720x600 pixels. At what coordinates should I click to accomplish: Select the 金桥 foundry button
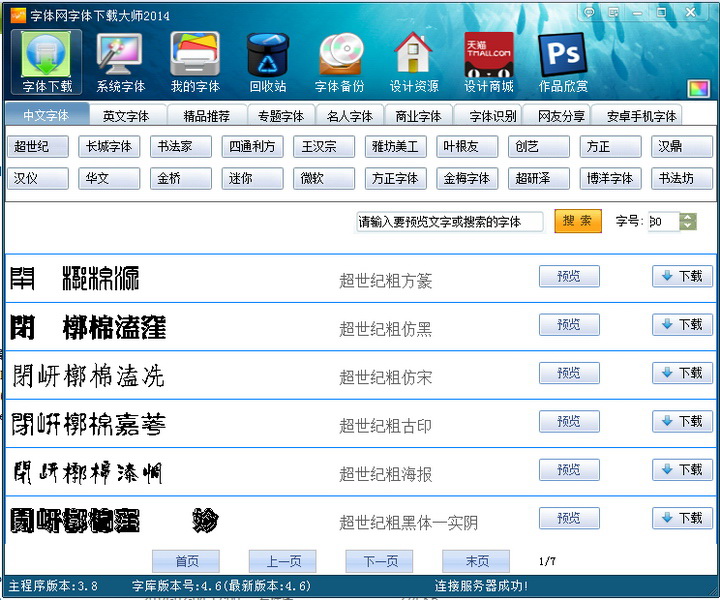coord(181,178)
